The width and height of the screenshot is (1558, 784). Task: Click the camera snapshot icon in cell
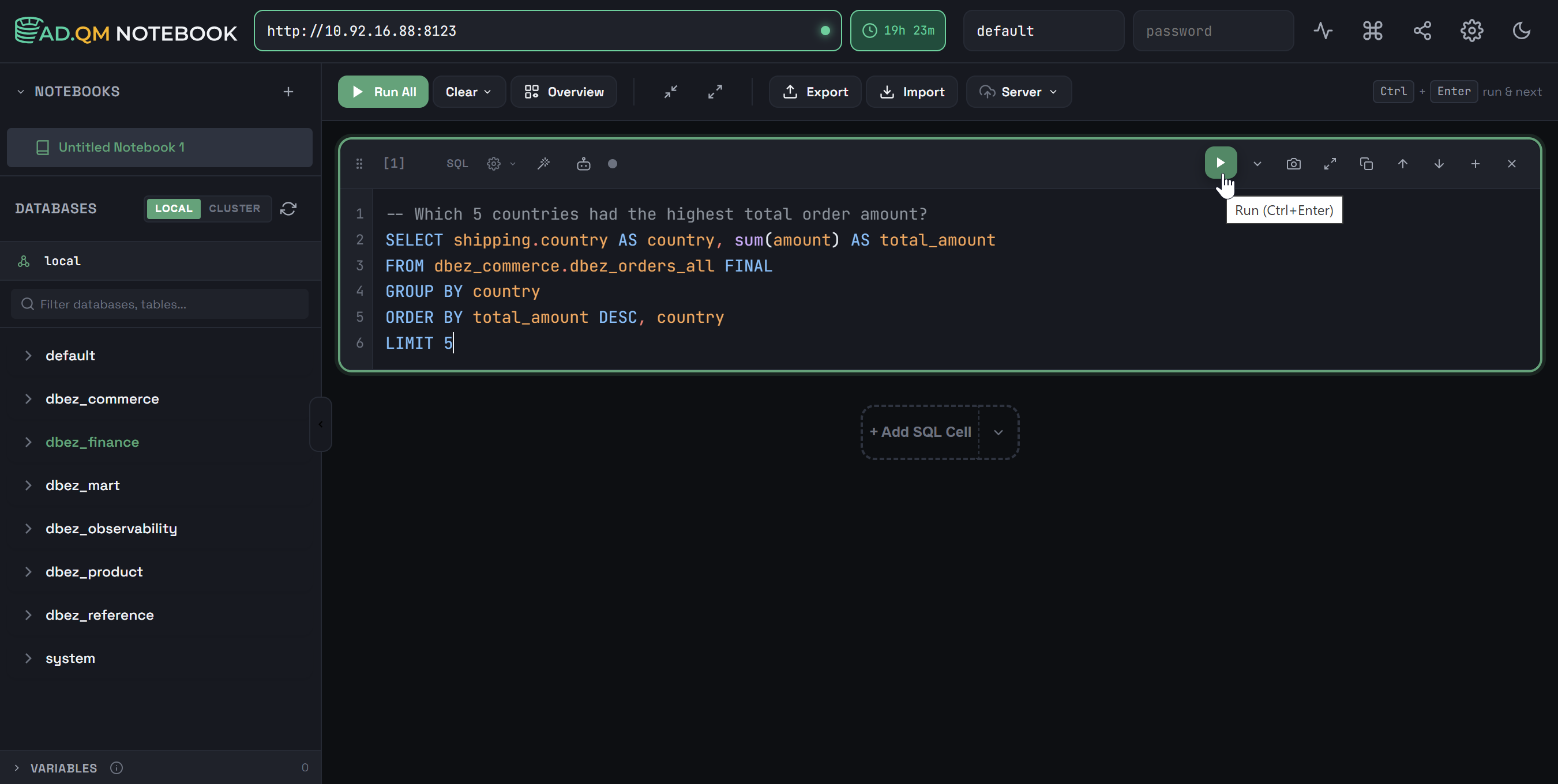point(1294,164)
